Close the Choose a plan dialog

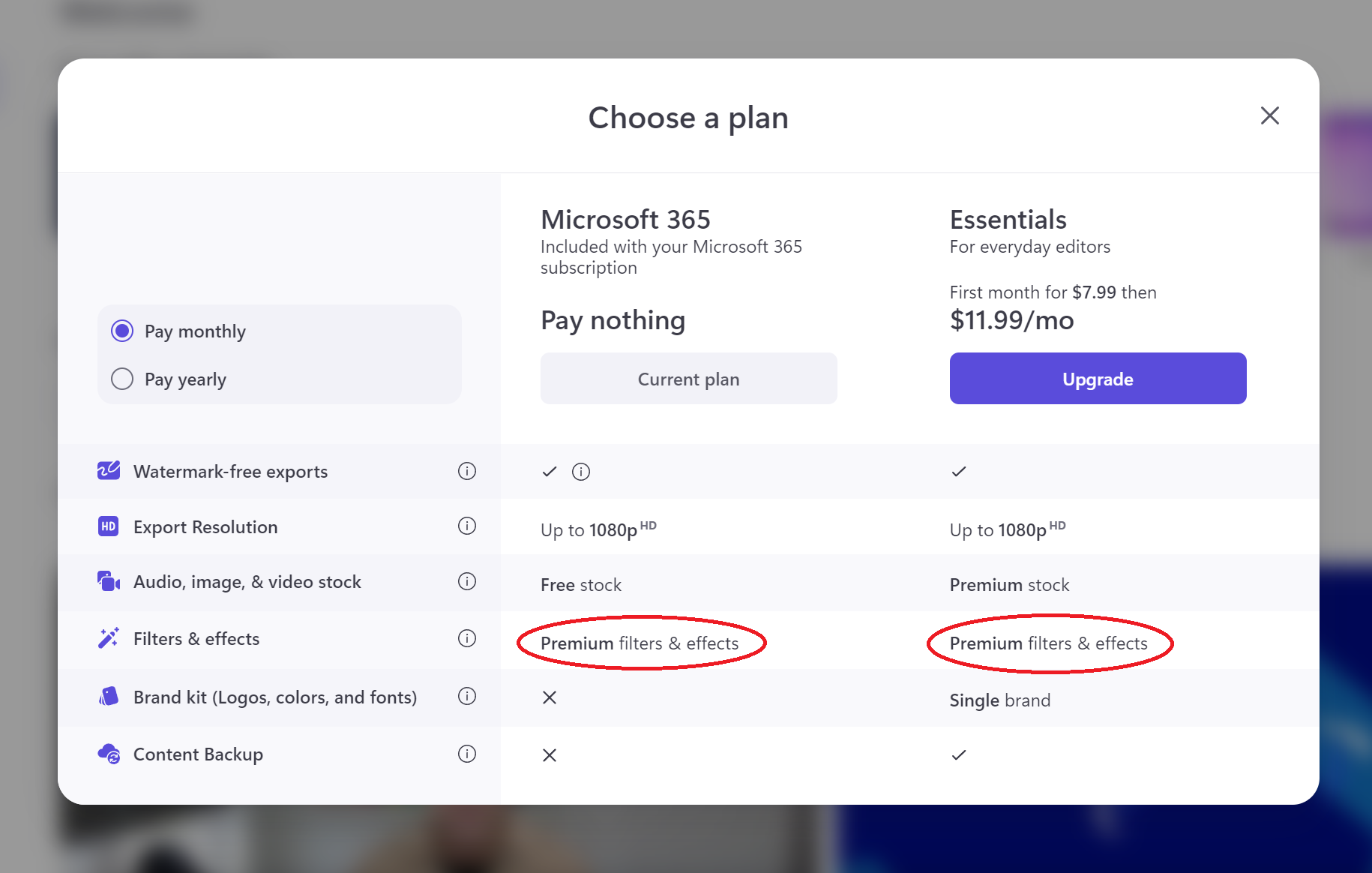pyautogui.click(x=1269, y=115)
